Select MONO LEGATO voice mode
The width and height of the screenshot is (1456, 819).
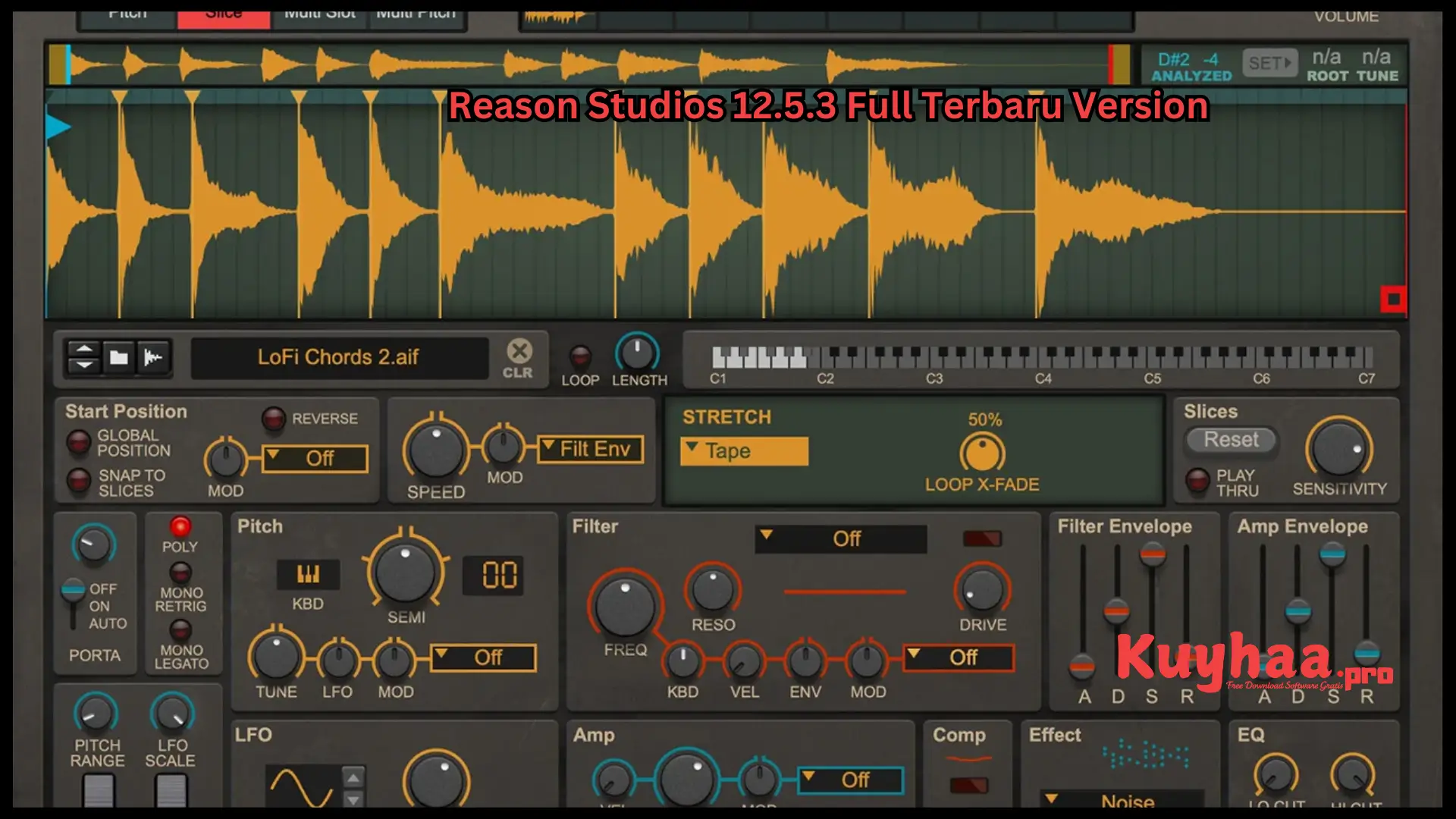(180, 630)
